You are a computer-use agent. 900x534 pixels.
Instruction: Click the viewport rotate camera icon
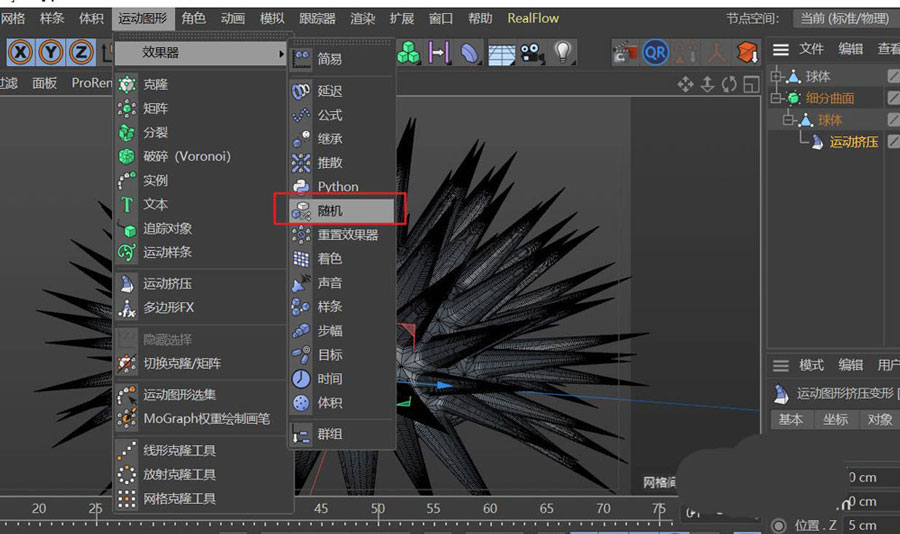pos(729,84)
